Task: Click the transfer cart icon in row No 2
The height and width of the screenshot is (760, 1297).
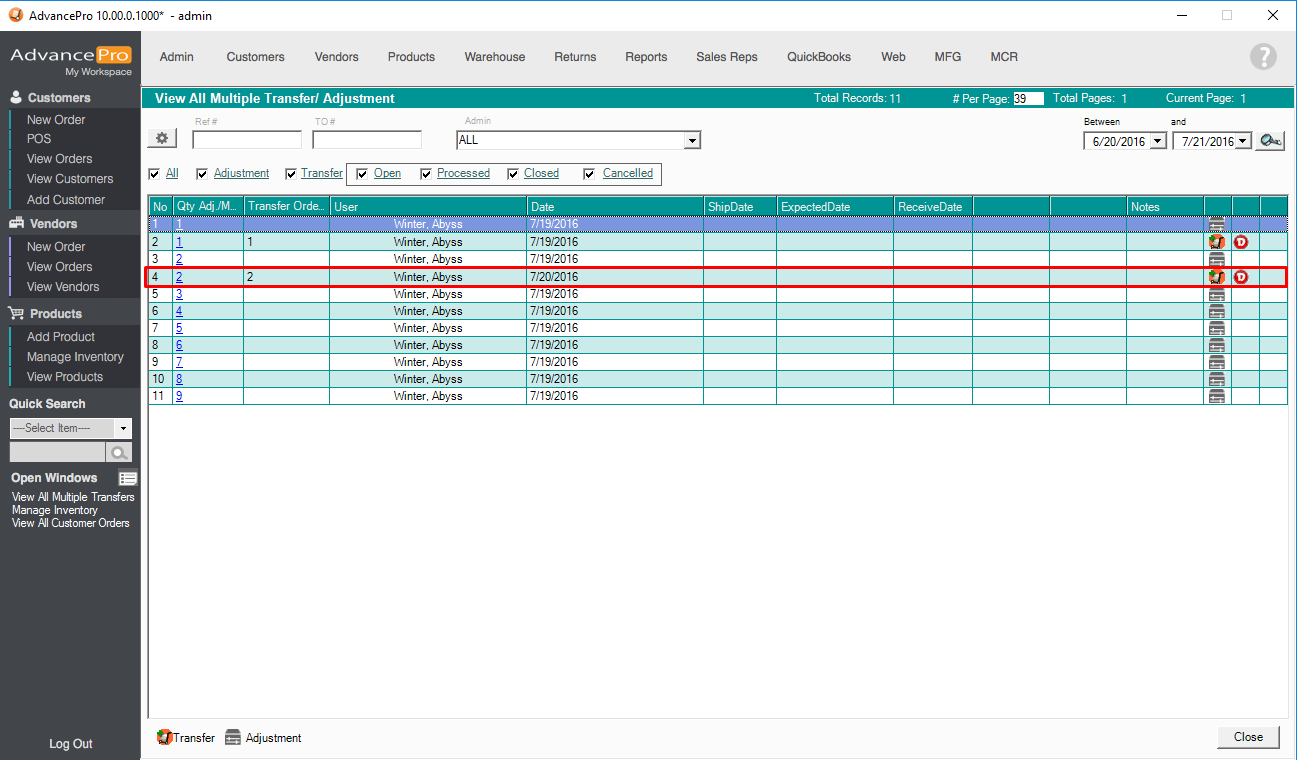Action: 1217,242
